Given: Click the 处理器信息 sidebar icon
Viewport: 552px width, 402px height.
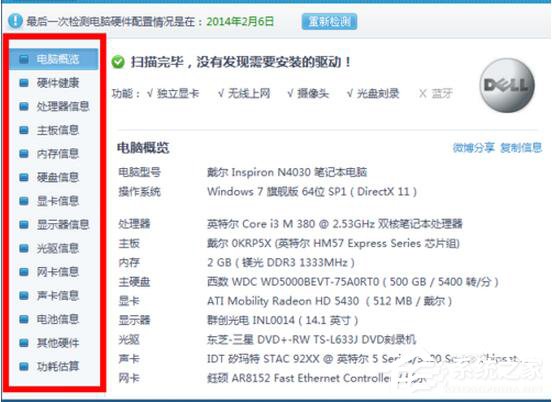Looking at the screenshot, I should (x=24, y=106).
